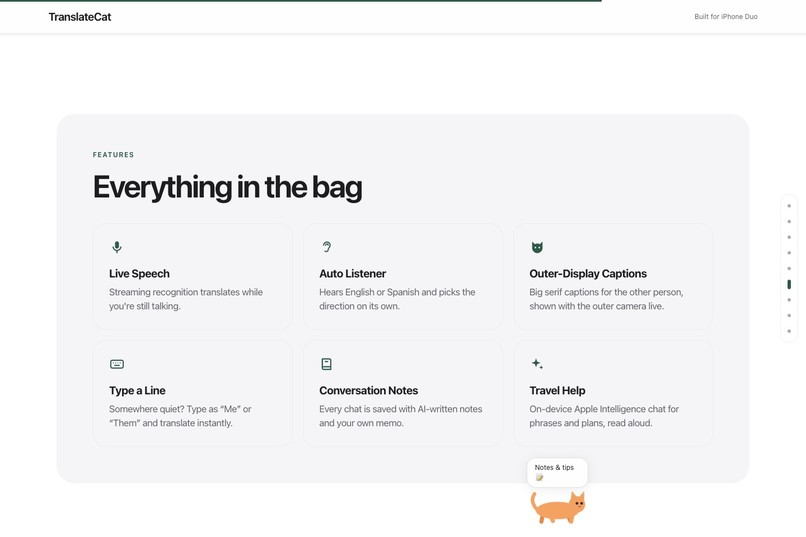The height and width of the screenshot is (537, 806).
Task: Click the orange cat mascot
Action: tap(558, 507)
